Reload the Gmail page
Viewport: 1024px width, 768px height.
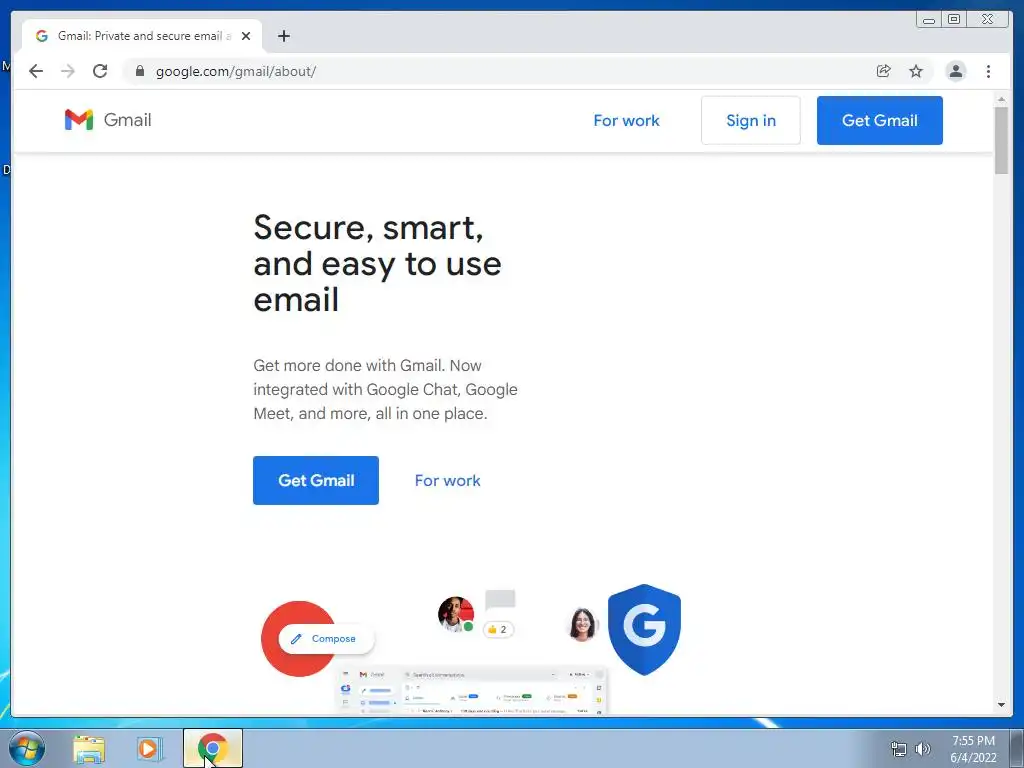click(100, 71)
